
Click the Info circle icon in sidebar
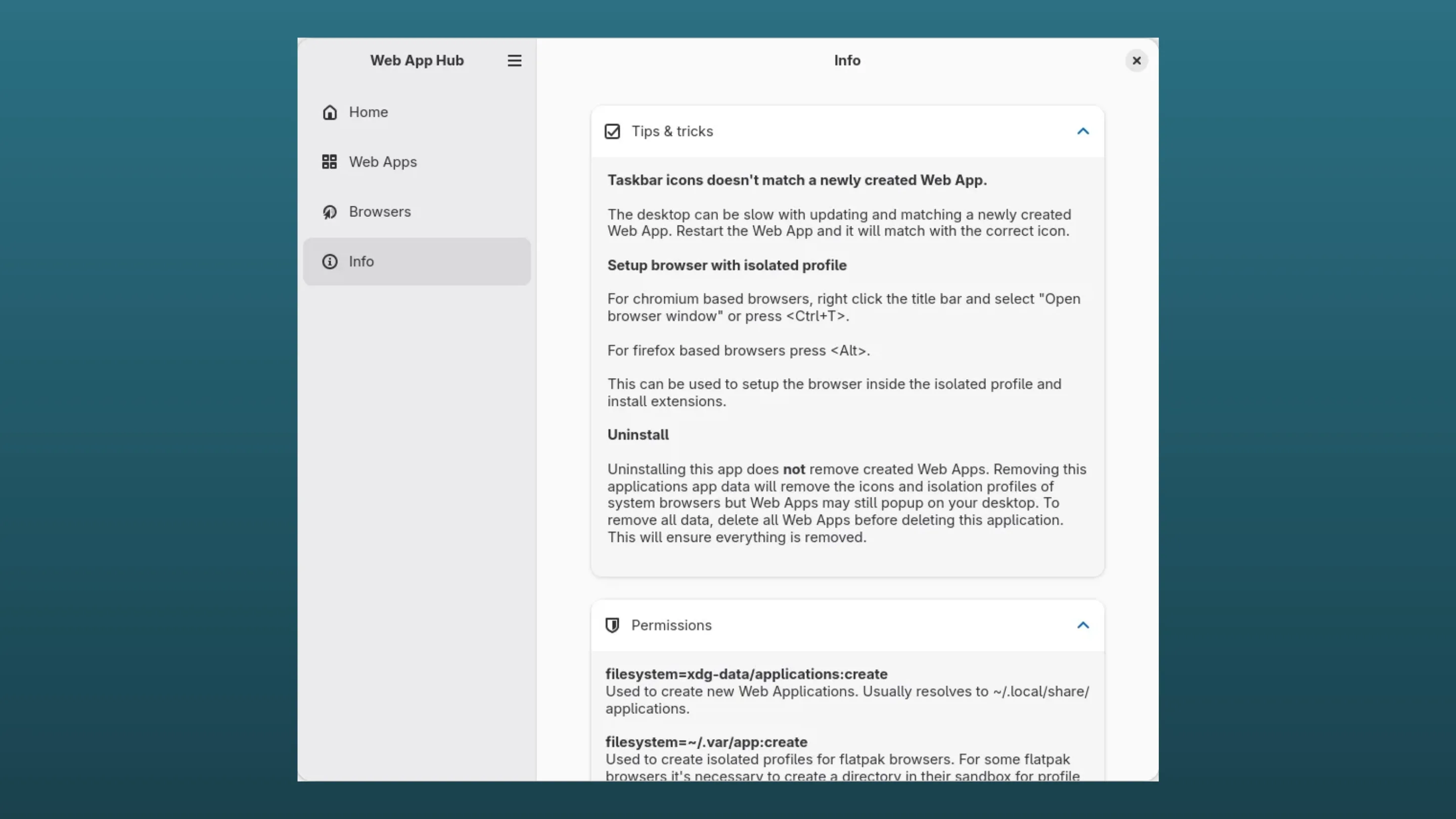tap(330, 261)
